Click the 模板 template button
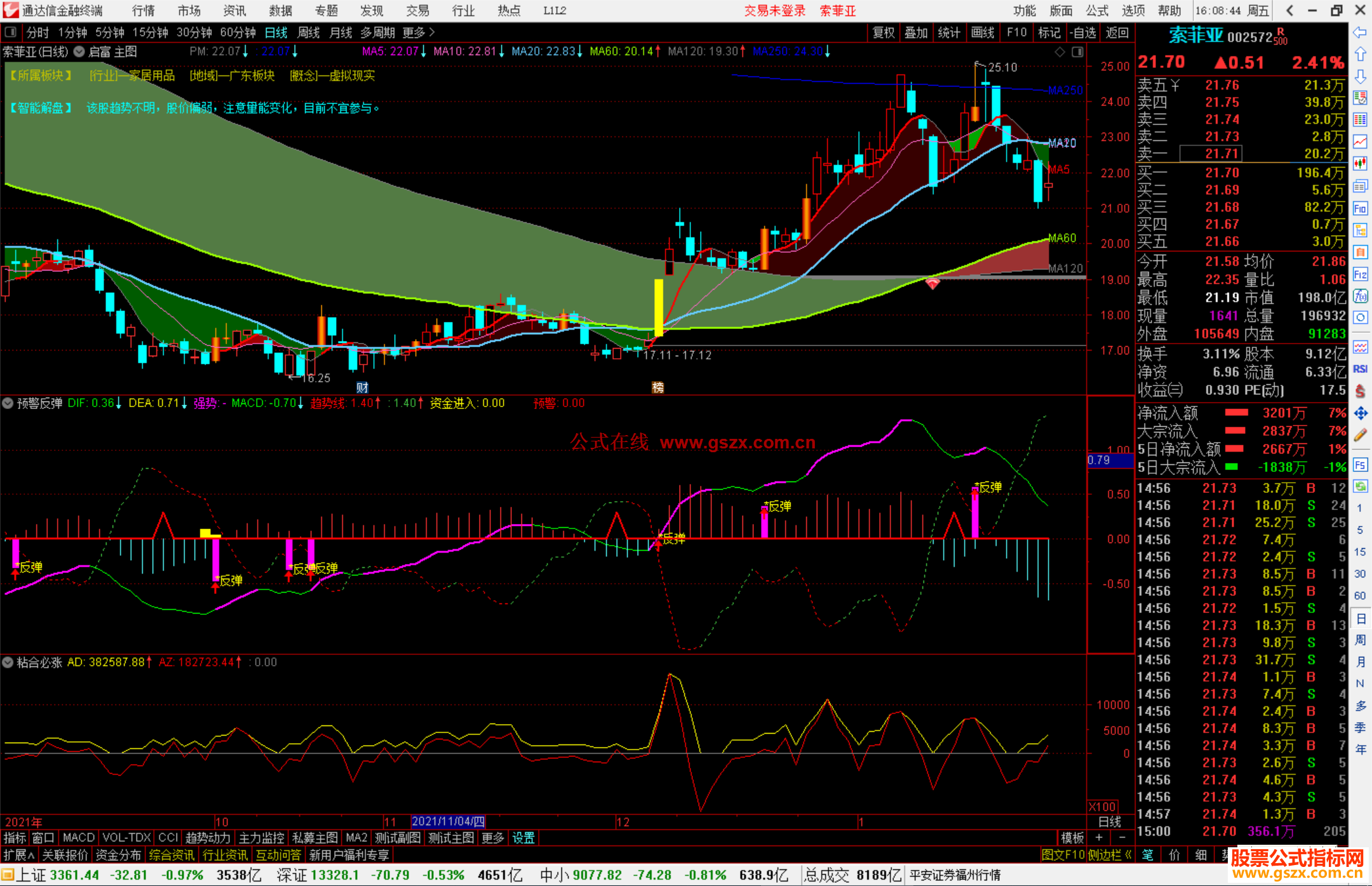The image size is (1372, 886). tap(1072, 838)
